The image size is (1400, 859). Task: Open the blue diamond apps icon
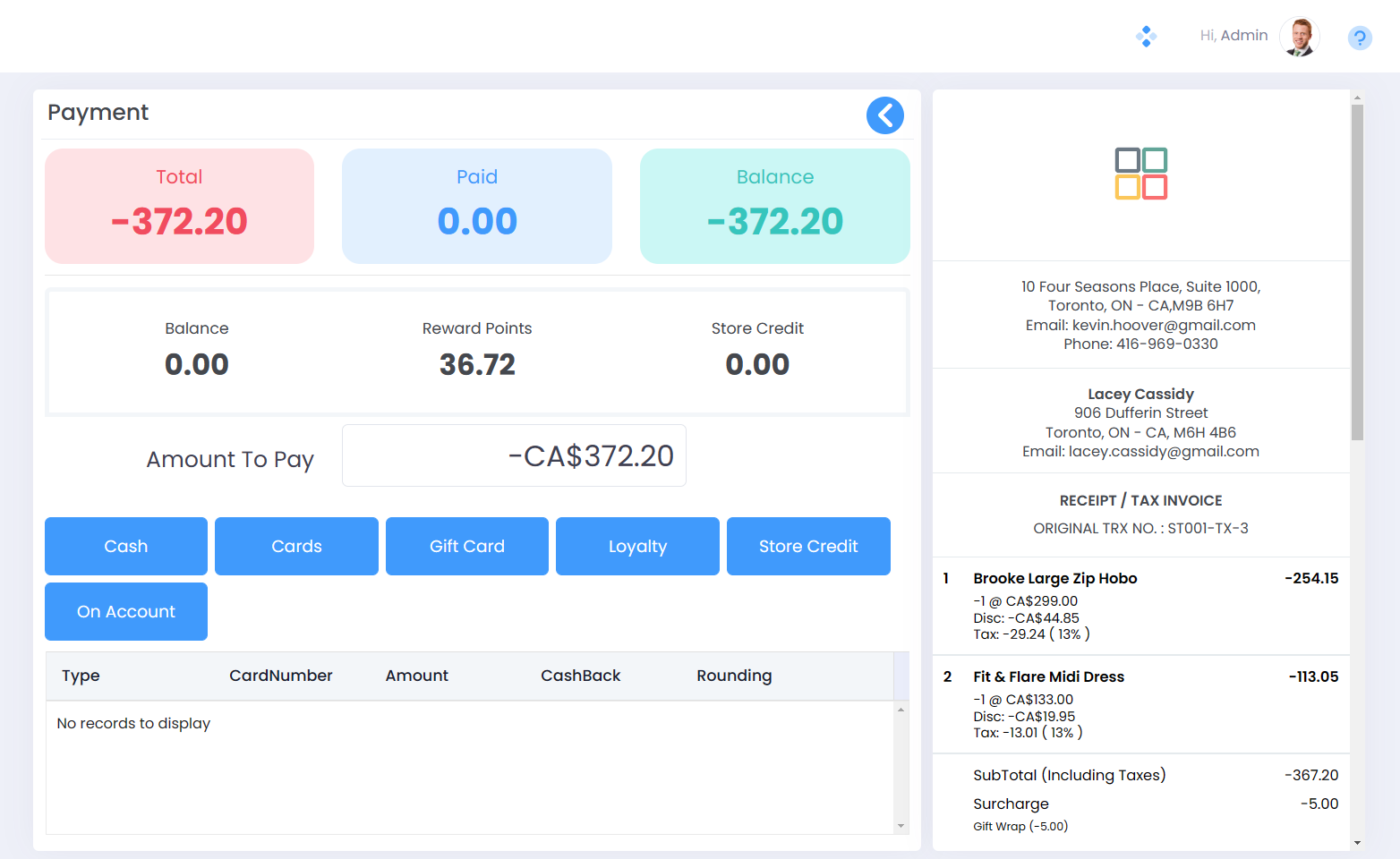tap(1146, 37)
